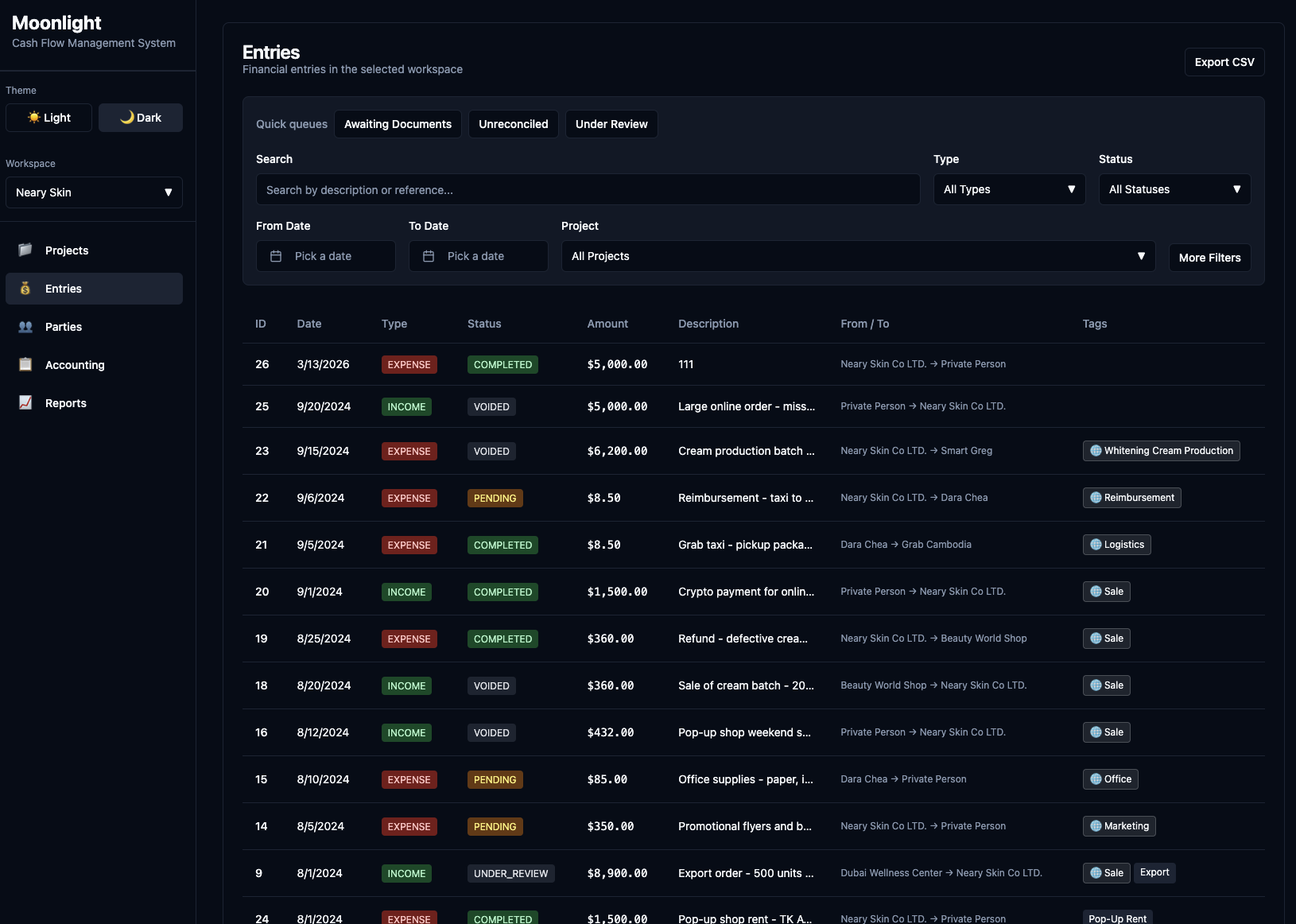
Task: Click the calendar icon in To Date
Action: point(429,256)
